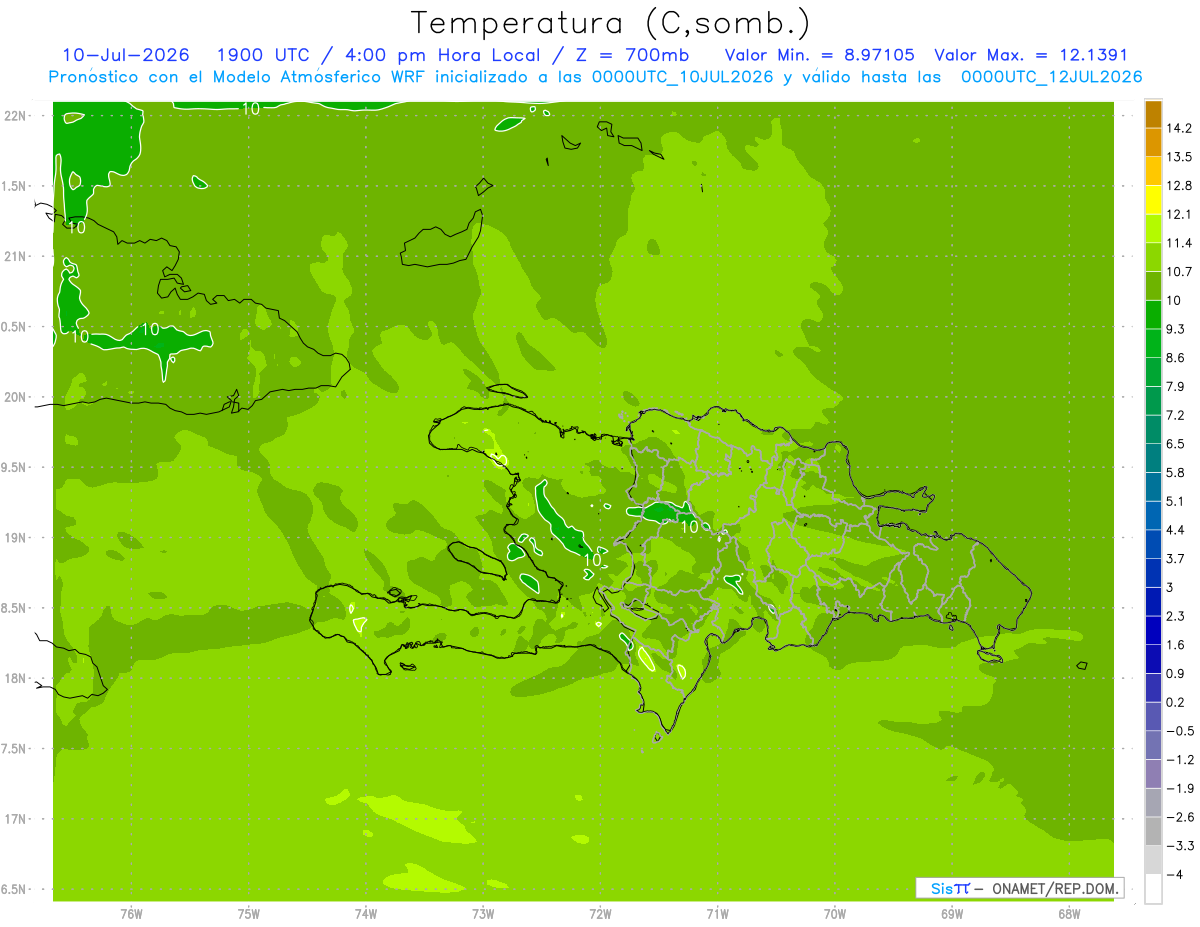The width and height of the screenshot is (1200, 927).
Task: Click the 21N latitude axis label
Action: coord(15,257)
